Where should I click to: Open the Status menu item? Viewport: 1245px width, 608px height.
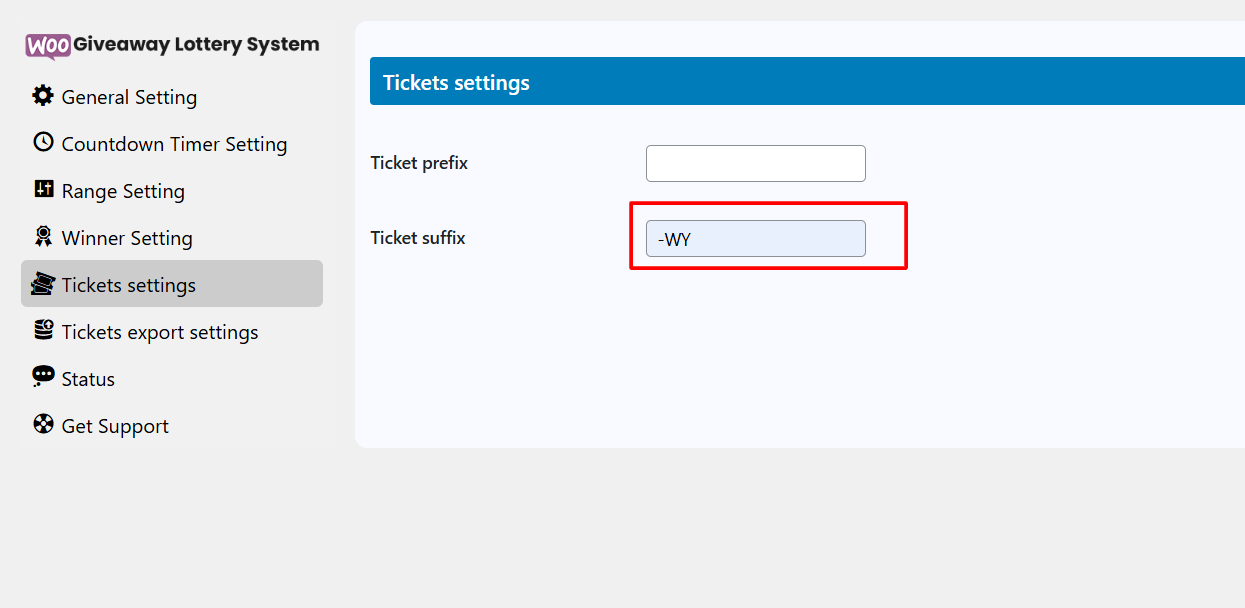[x=88, y=379]
